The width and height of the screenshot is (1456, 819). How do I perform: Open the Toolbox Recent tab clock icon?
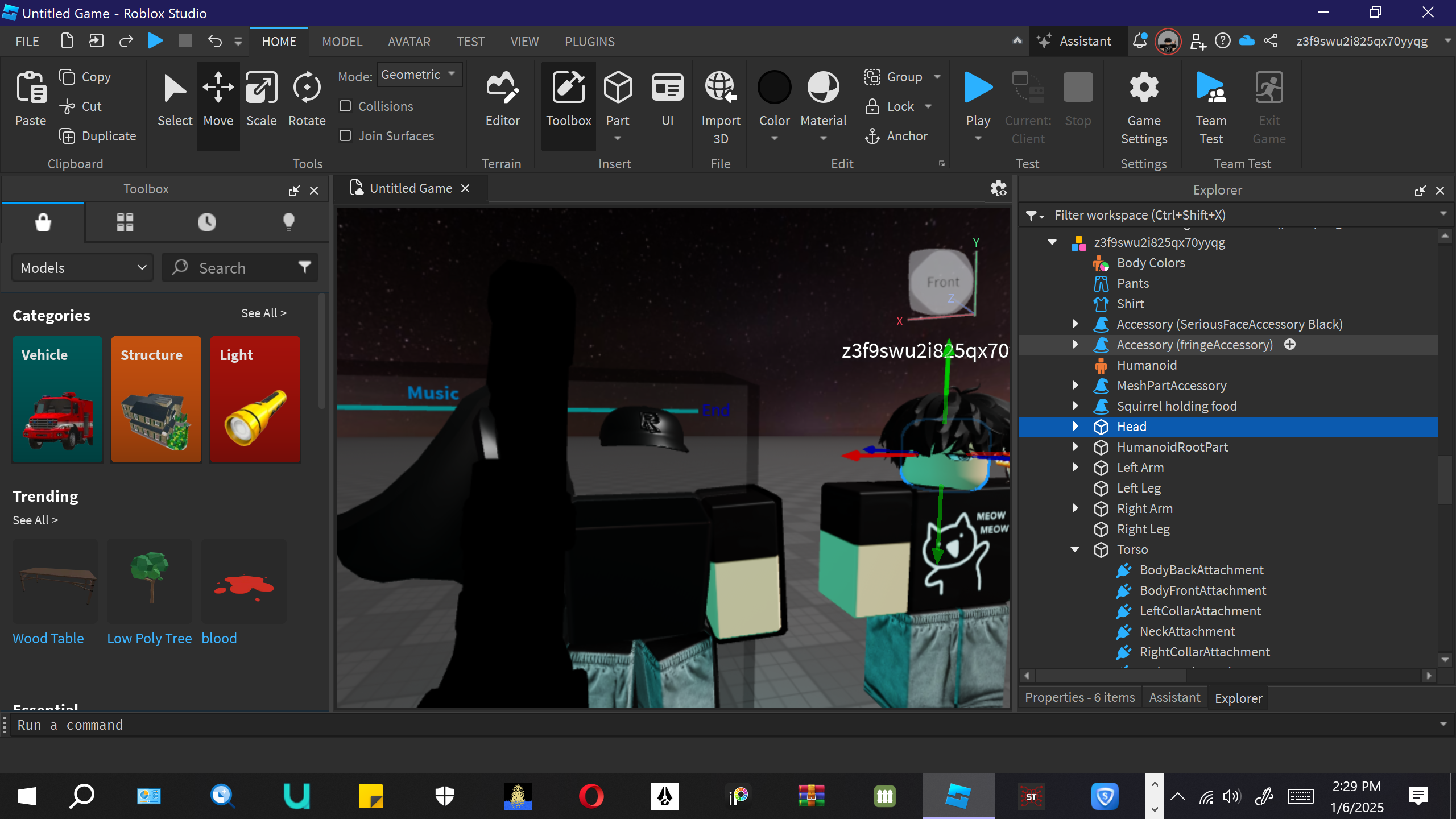[x=206, y=222]
